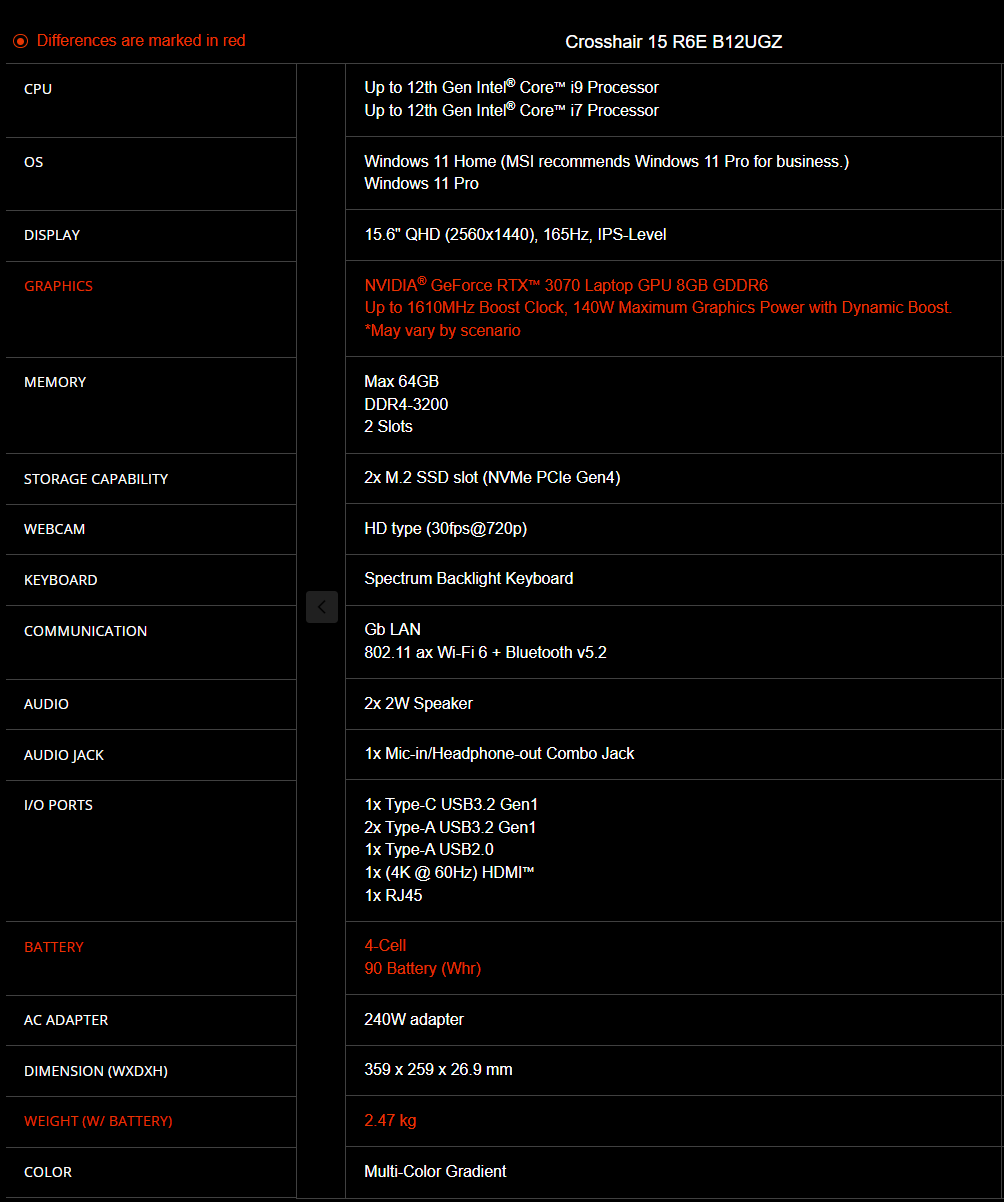The height and width of the screenshot is (1202, 1004).
Task: Click the left chevron collapse arrow
Action: (x=322, y=607)
